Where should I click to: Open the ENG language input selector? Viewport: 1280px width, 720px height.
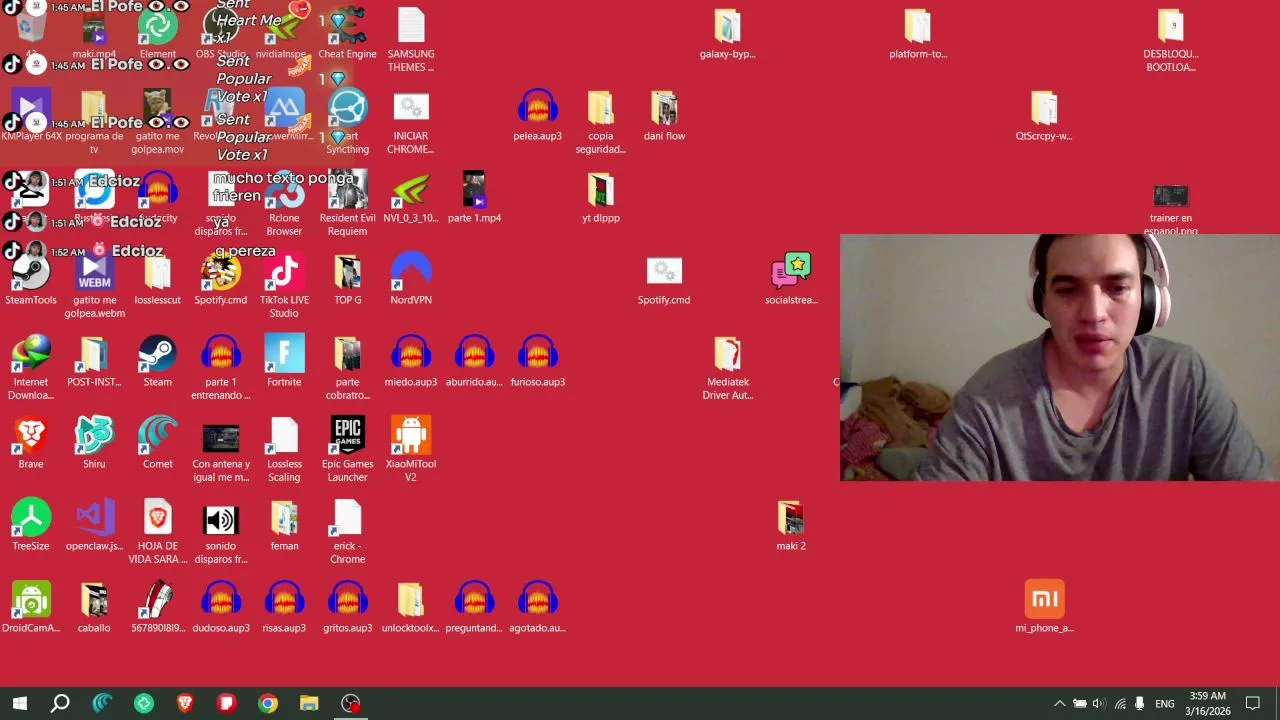click(1165, 703)
